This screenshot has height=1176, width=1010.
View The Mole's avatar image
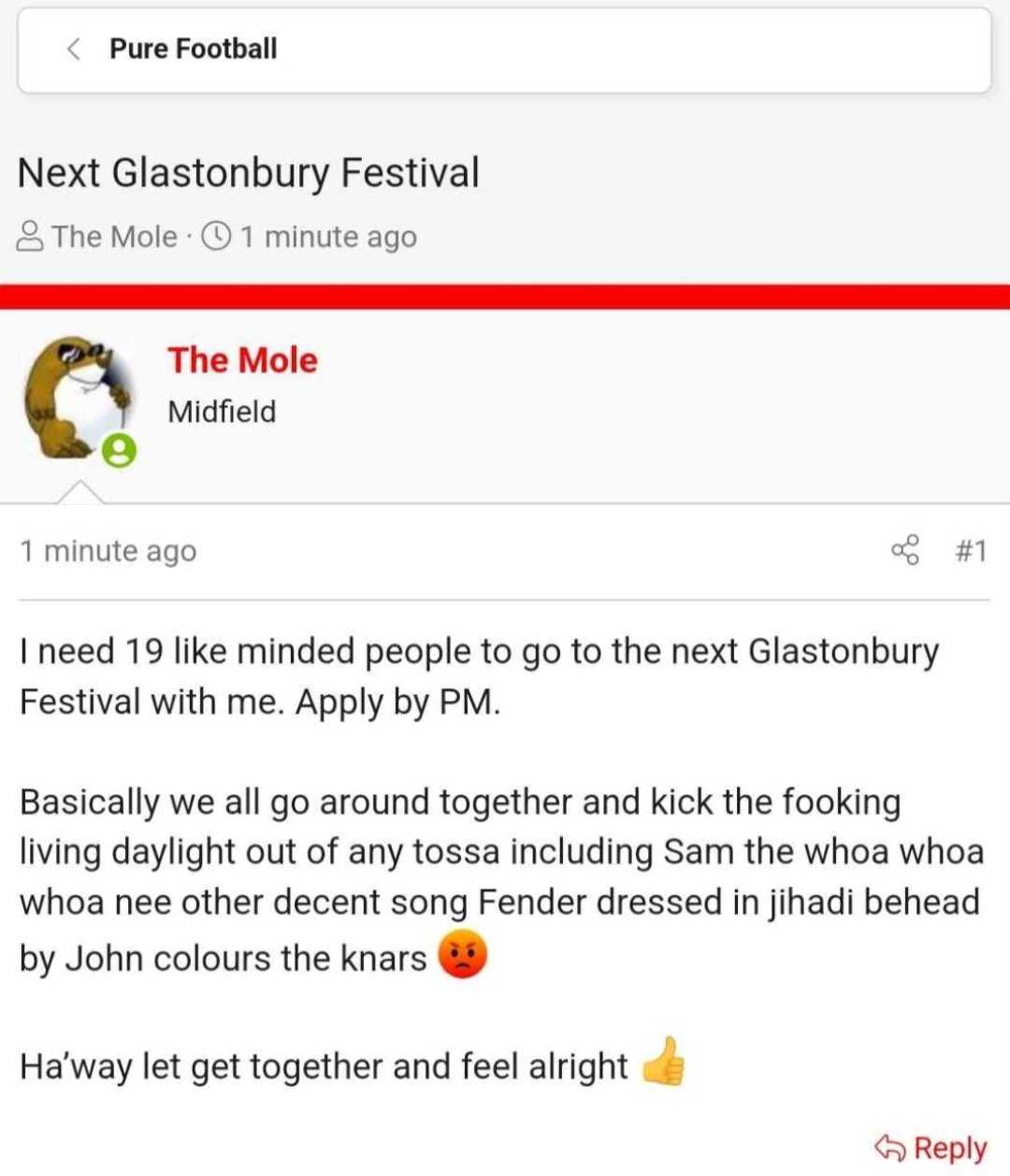click(79, 399)
